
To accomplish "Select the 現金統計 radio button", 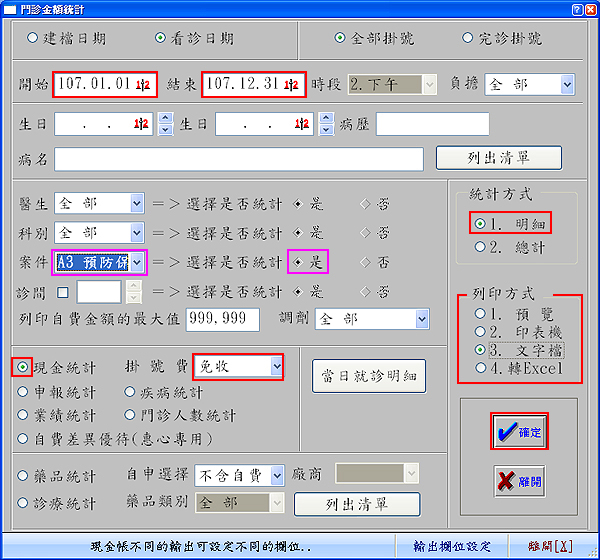I will click(x=23, y=366).
